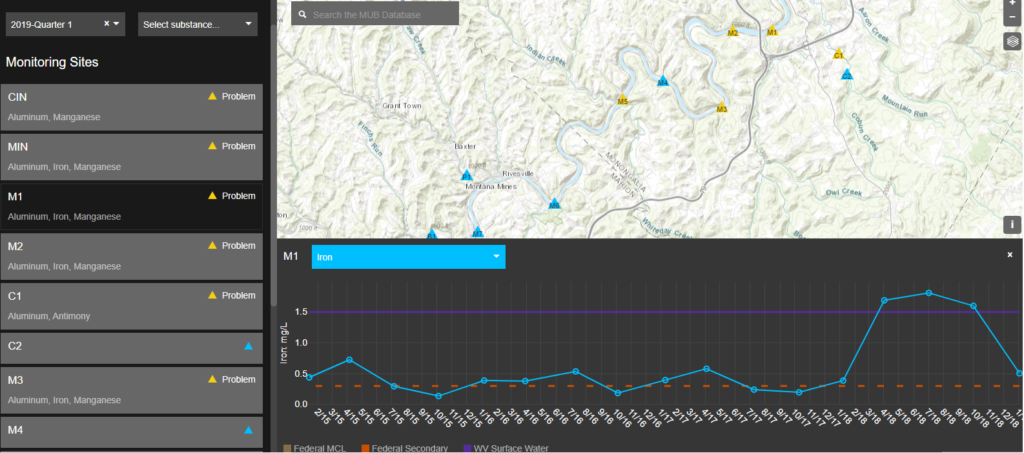Click the map layers icon
The image size is (1024, 453).
(1012, 41)
